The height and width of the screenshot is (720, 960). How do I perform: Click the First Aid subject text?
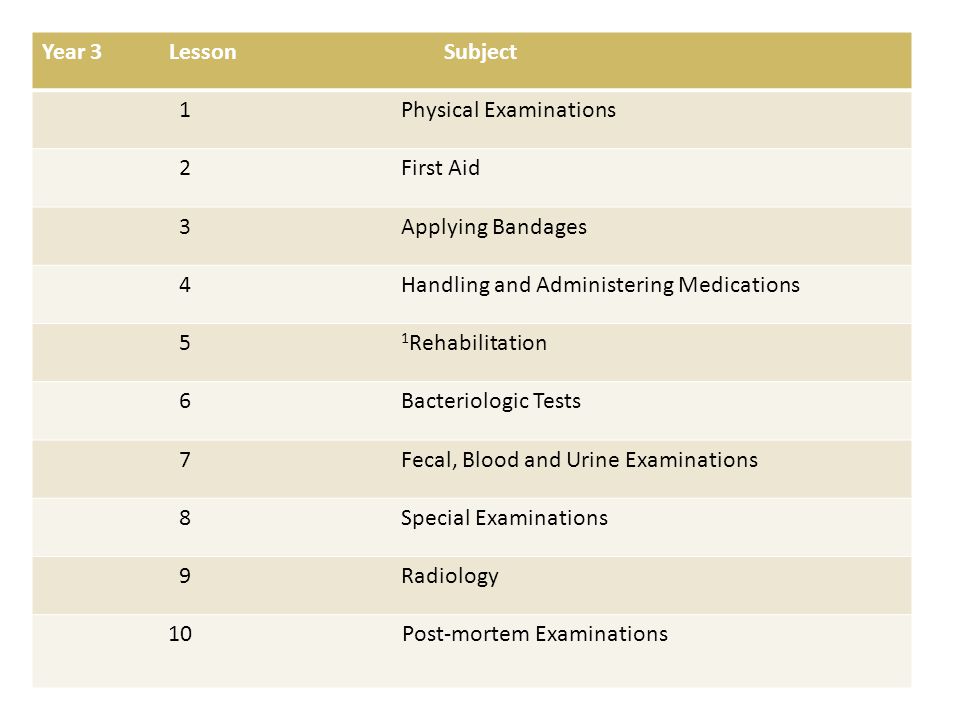tap(440, 168)
